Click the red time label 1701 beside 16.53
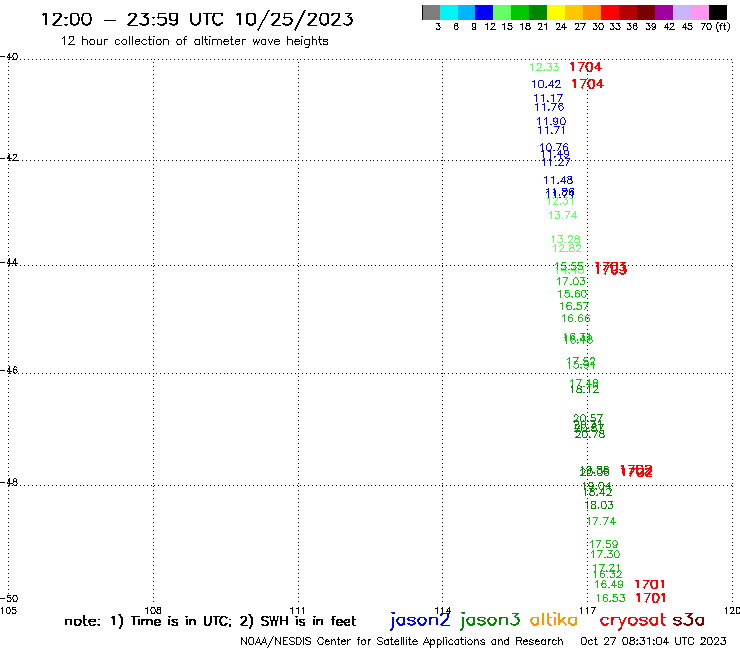The width and height of the screenshot is (740, 650). [651, 598]
